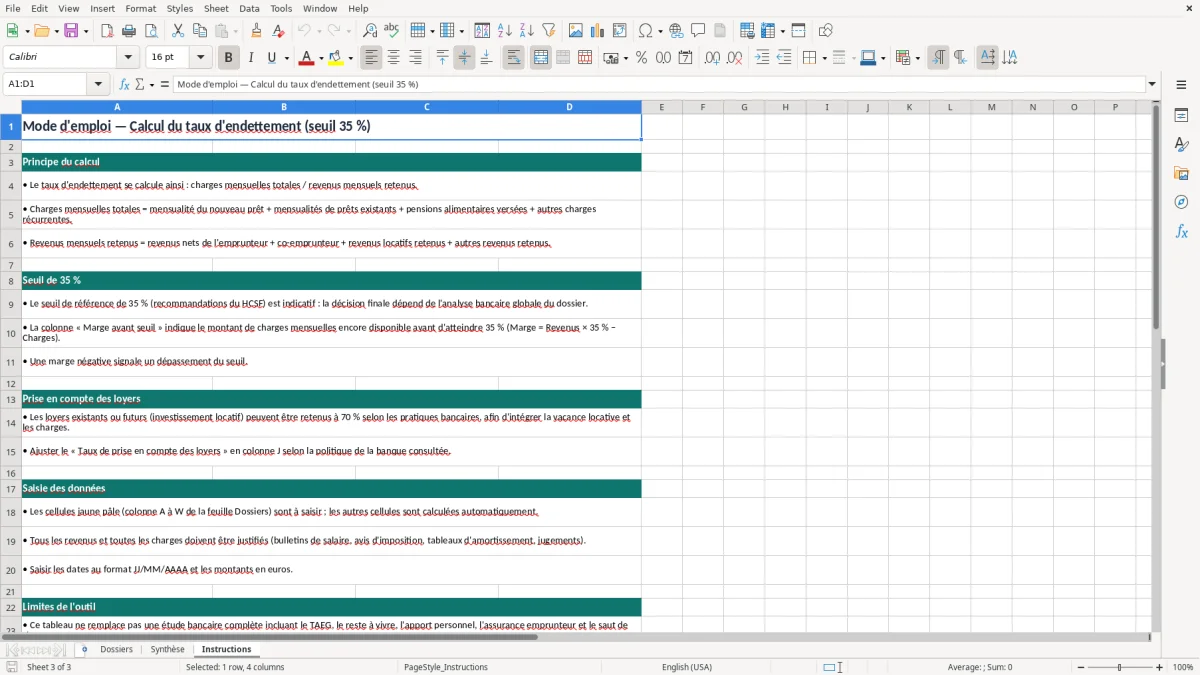
Task: Click the PageStyle_Instructions status field
Action: pos(445,667)
